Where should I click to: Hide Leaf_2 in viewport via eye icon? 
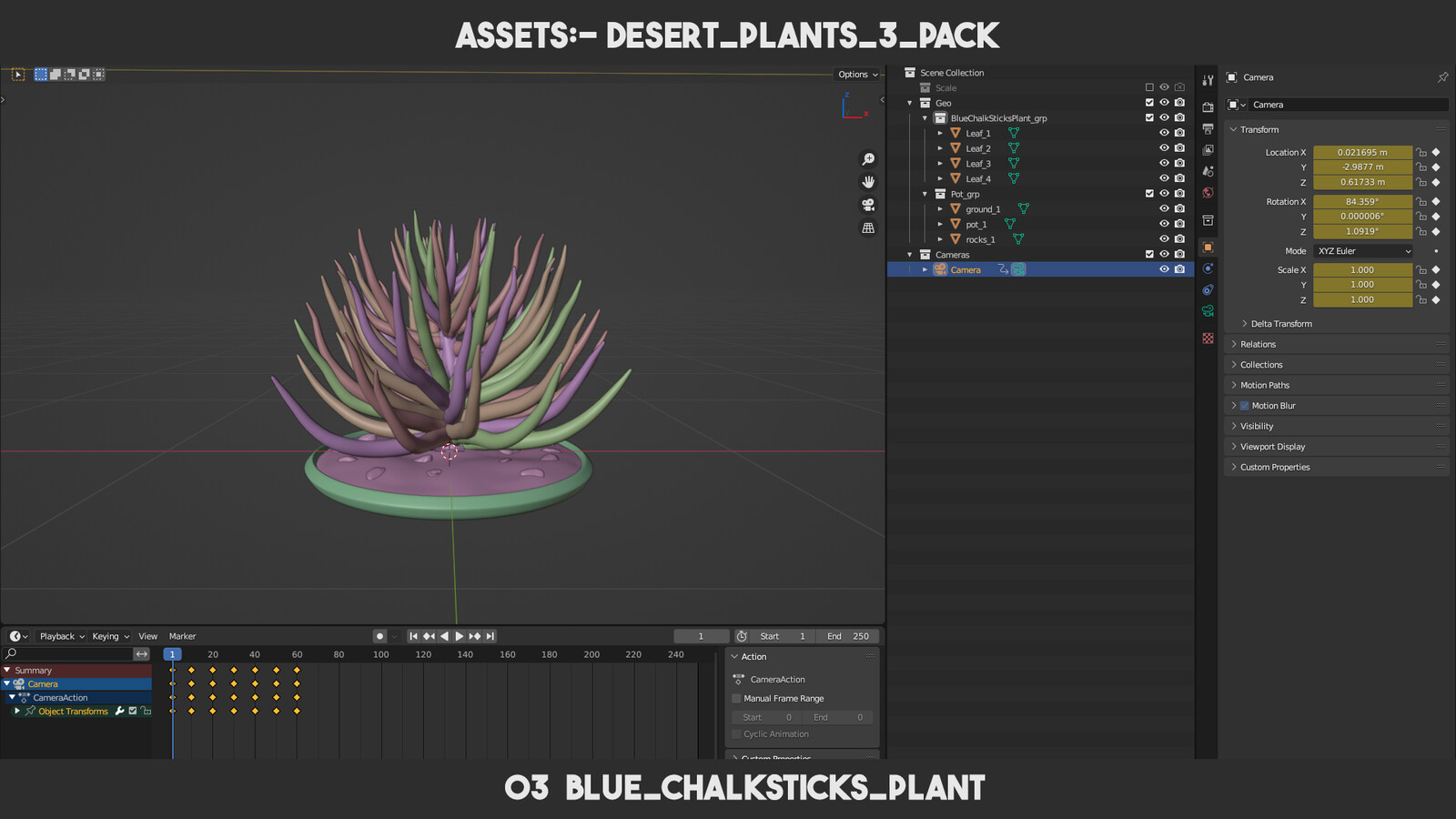pyautogui.click(x=1164, y=148)
